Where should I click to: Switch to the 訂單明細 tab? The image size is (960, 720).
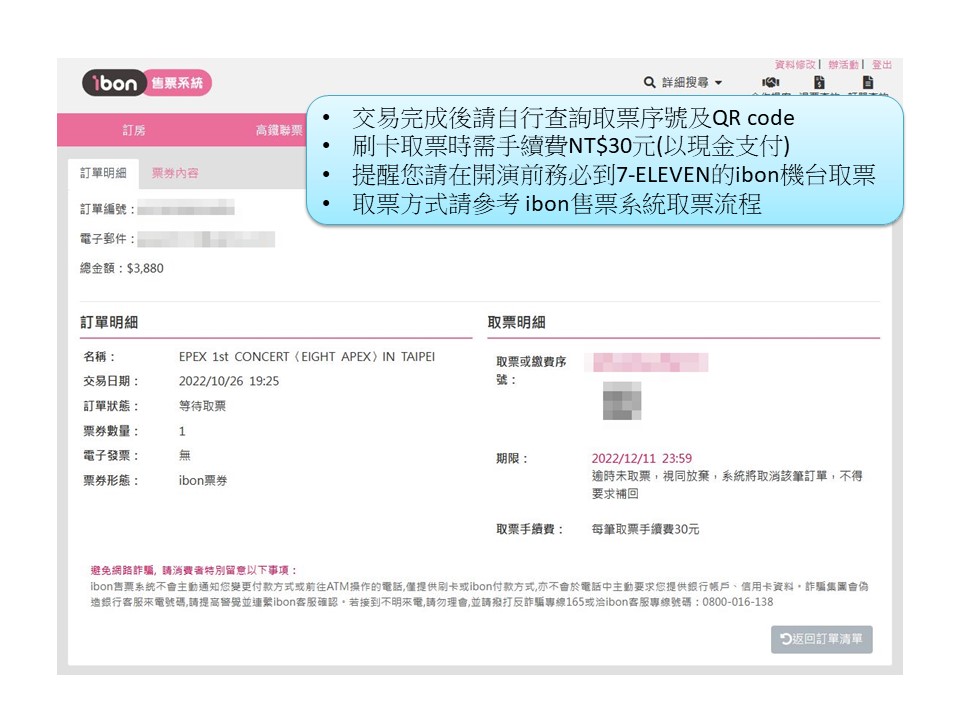click(103, 173)
